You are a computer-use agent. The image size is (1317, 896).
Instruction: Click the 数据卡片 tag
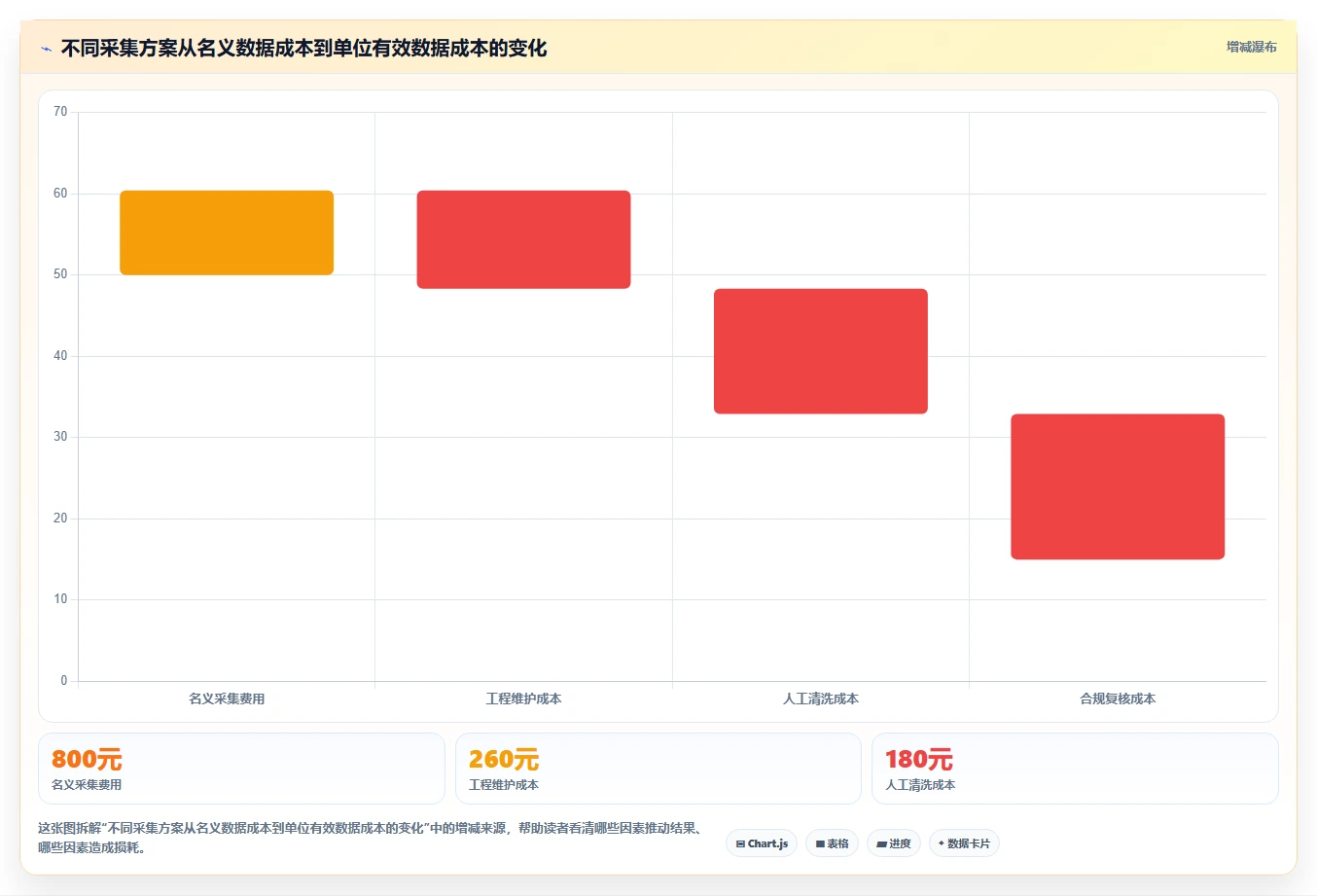click(964, 843)
